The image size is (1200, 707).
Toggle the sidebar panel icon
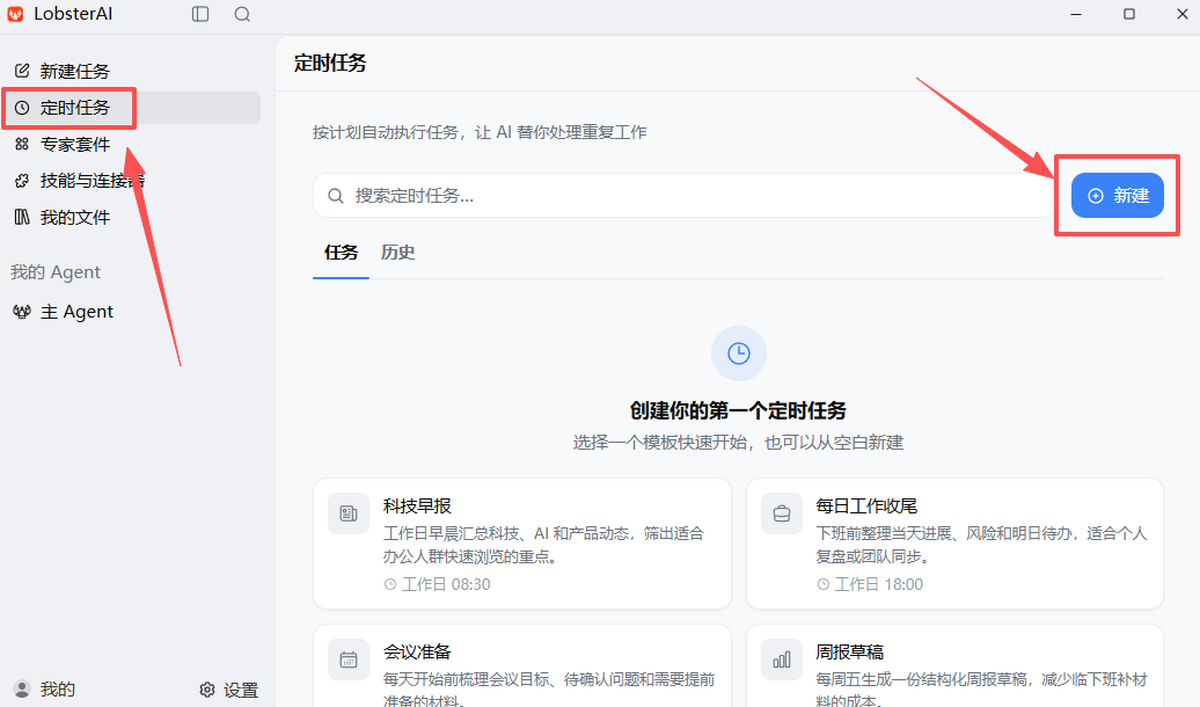[201, 14]
